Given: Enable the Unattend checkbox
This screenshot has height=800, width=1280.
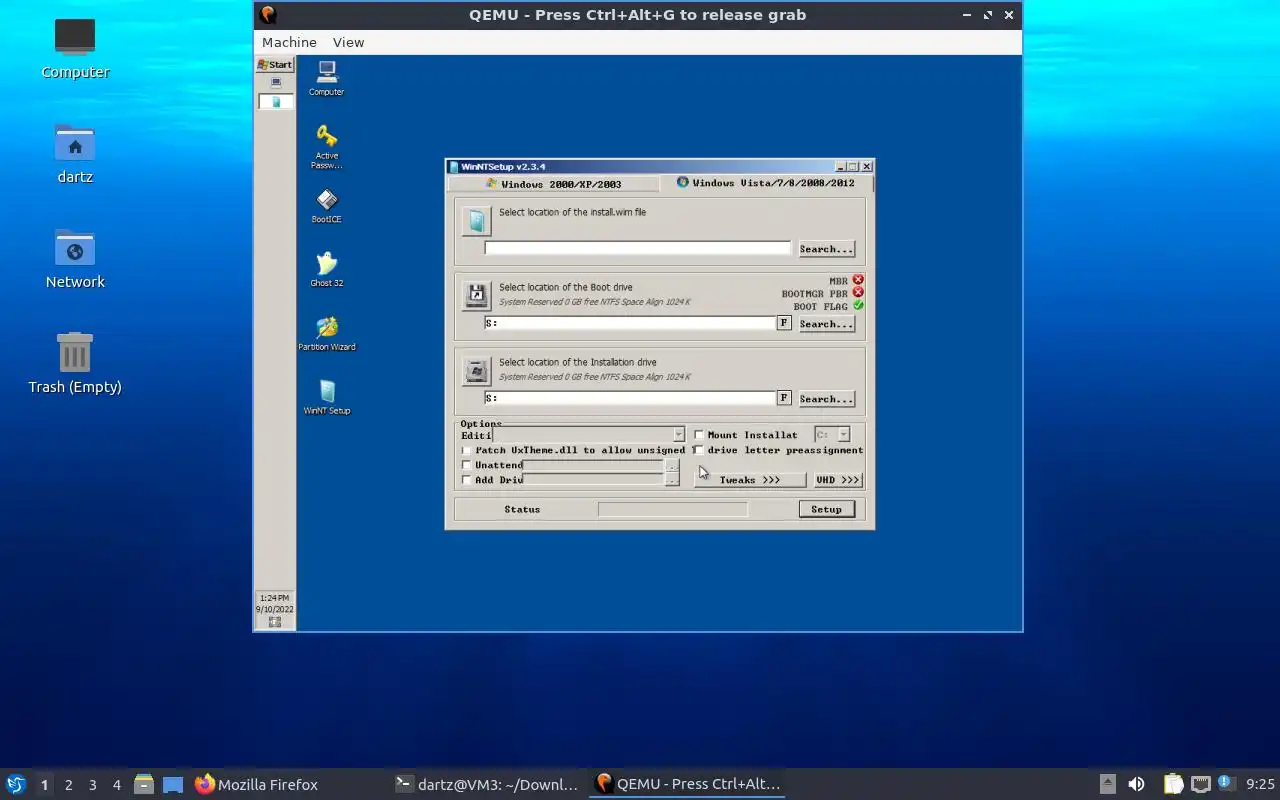Looking at the screenshot, I should click(x=466, y=465).
